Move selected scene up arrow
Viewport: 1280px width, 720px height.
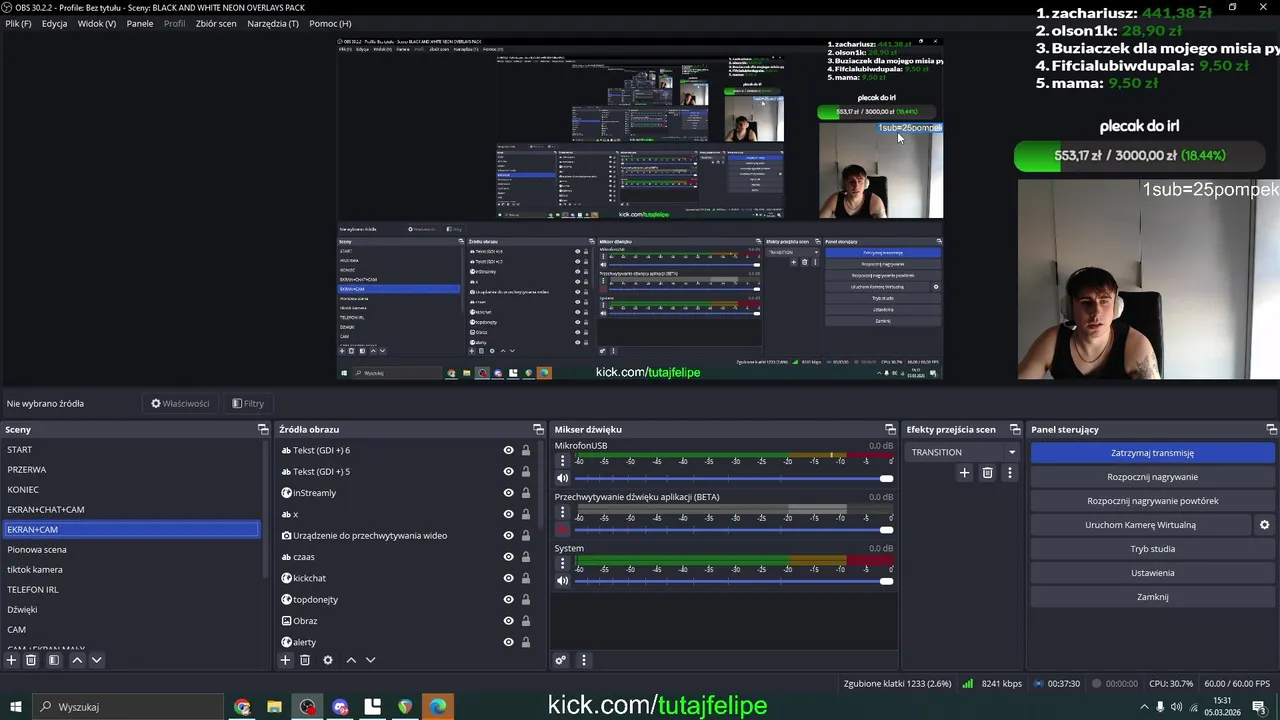pos(77,660)
